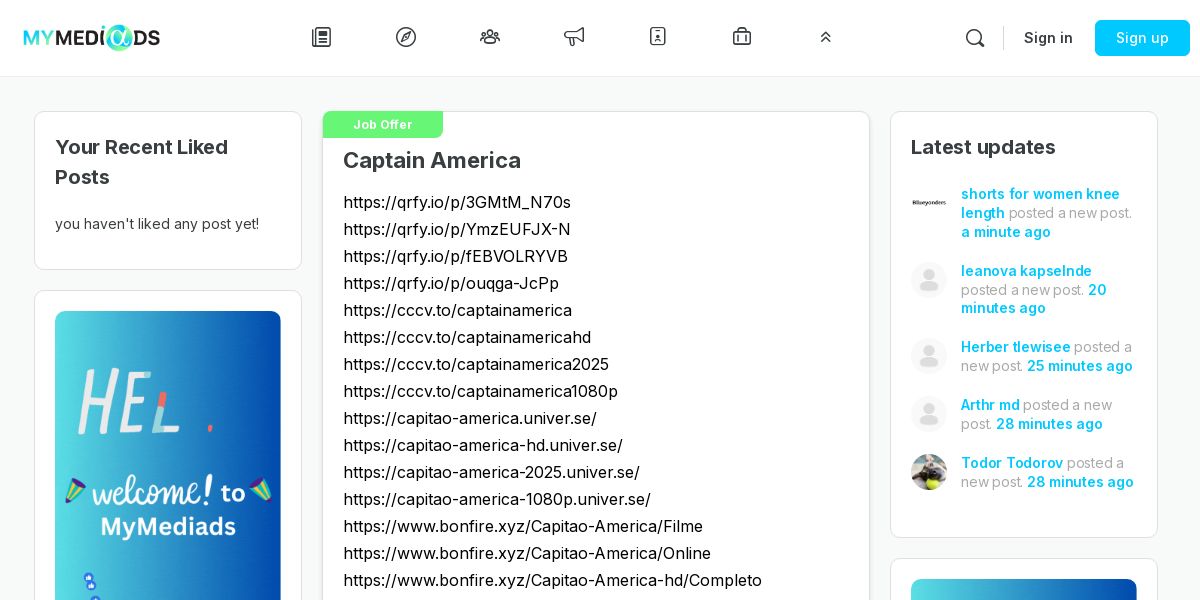1200x600 pixels.
Task: Open the groups people icon
Action: pyautogui.click(x=490, y=37)
